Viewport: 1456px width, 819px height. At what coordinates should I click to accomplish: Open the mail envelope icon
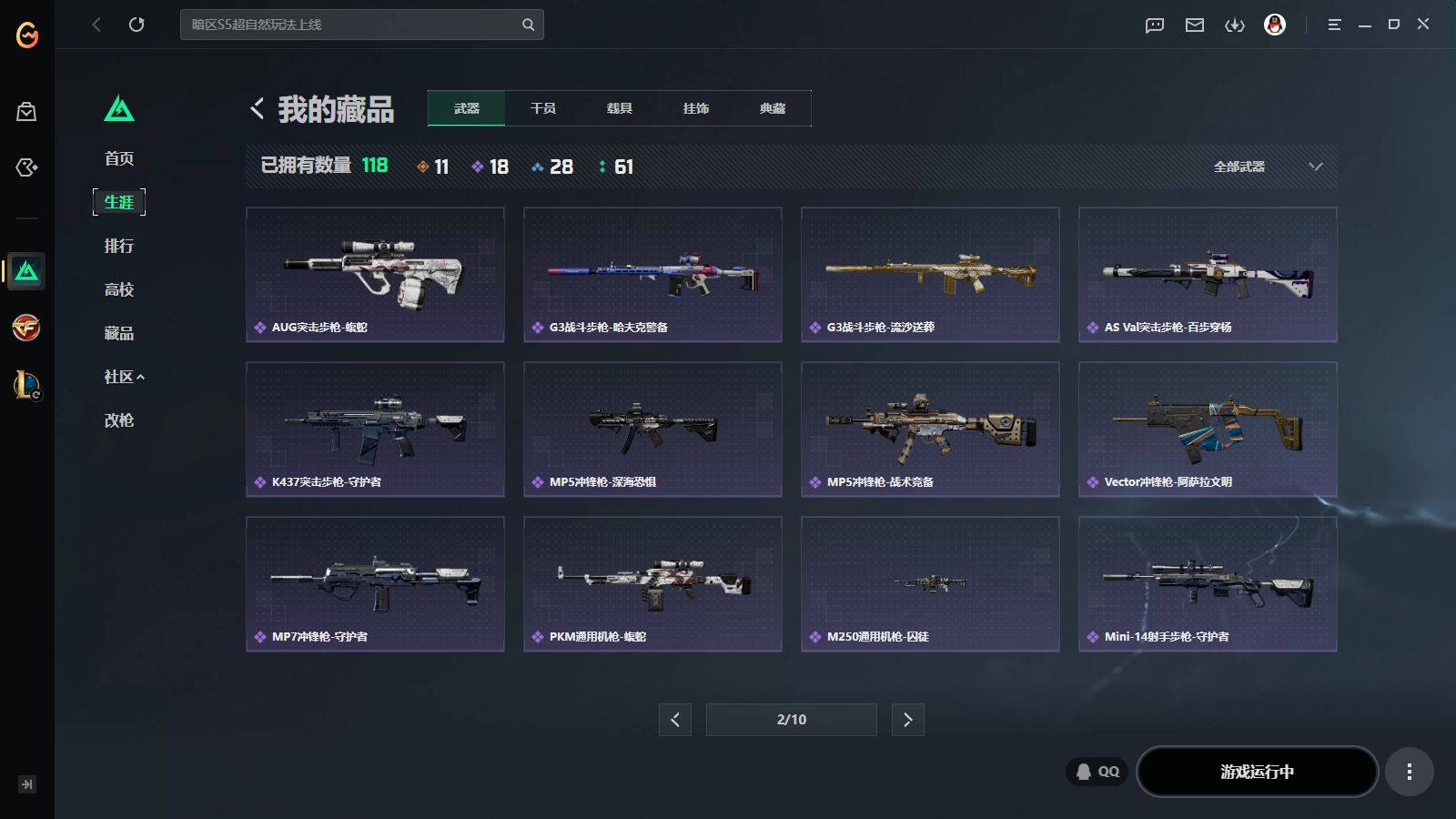pos(1195,25)
